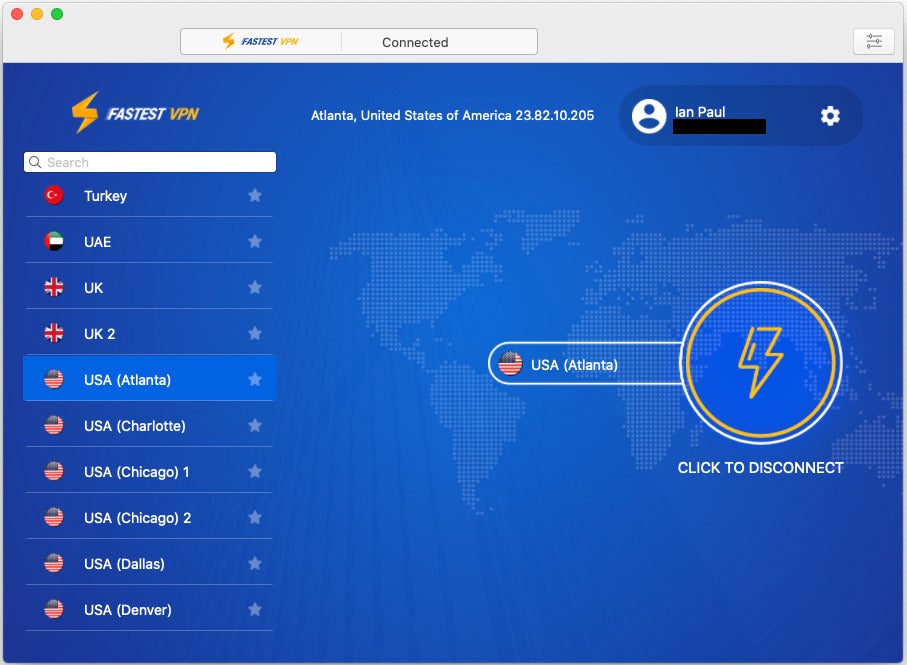Choose the UK server entry
Screen dimensions: 907x665
(x=149, y=287)
